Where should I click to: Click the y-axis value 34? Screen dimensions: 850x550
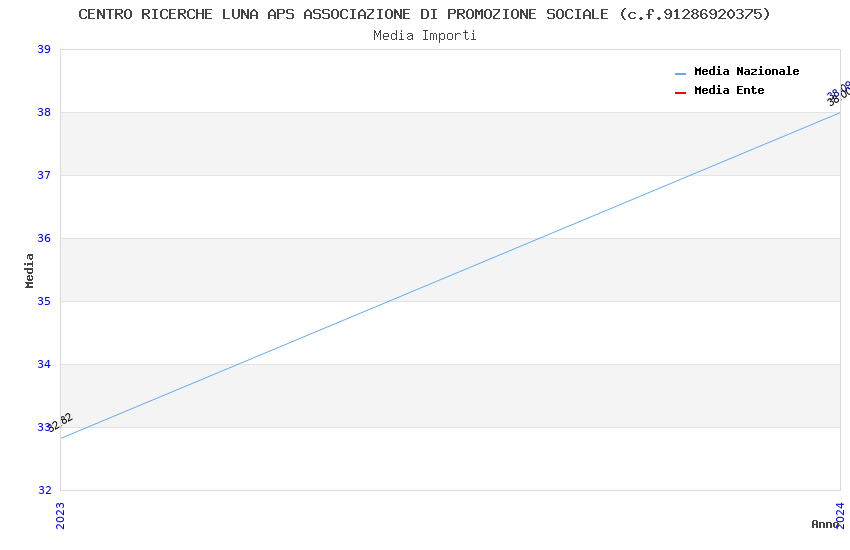[x=44, y=364]
